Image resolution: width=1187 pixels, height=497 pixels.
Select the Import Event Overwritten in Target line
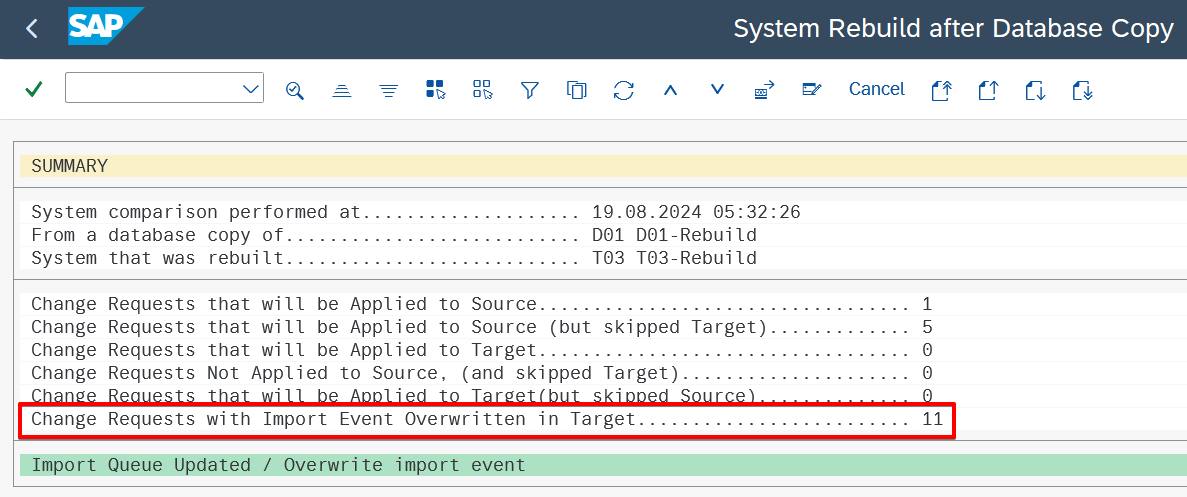coord(487,420)
